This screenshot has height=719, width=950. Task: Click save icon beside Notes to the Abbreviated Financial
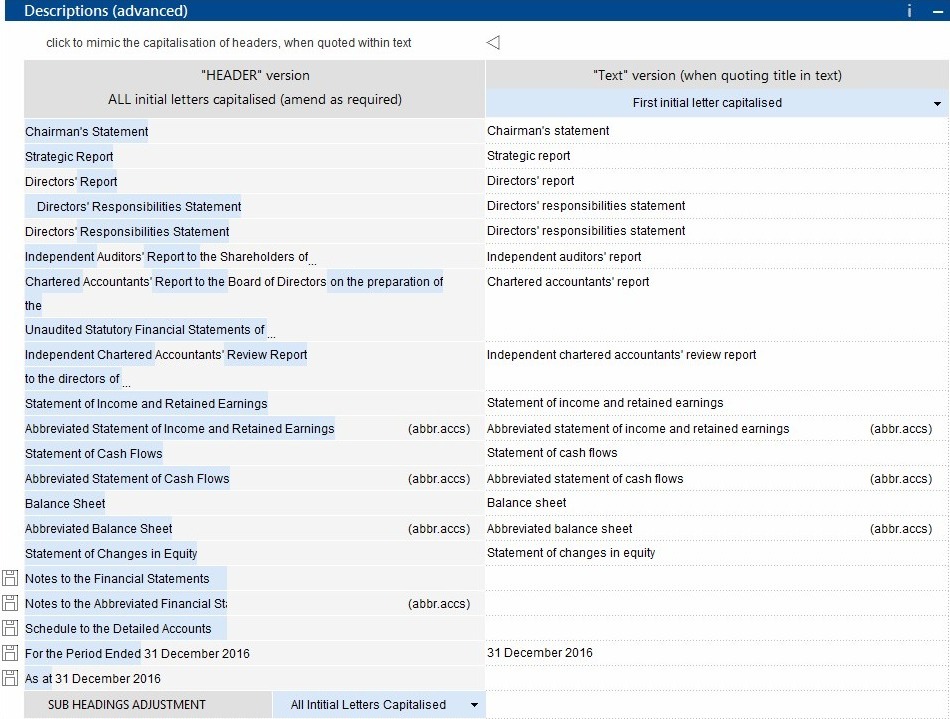pos(10,603)
